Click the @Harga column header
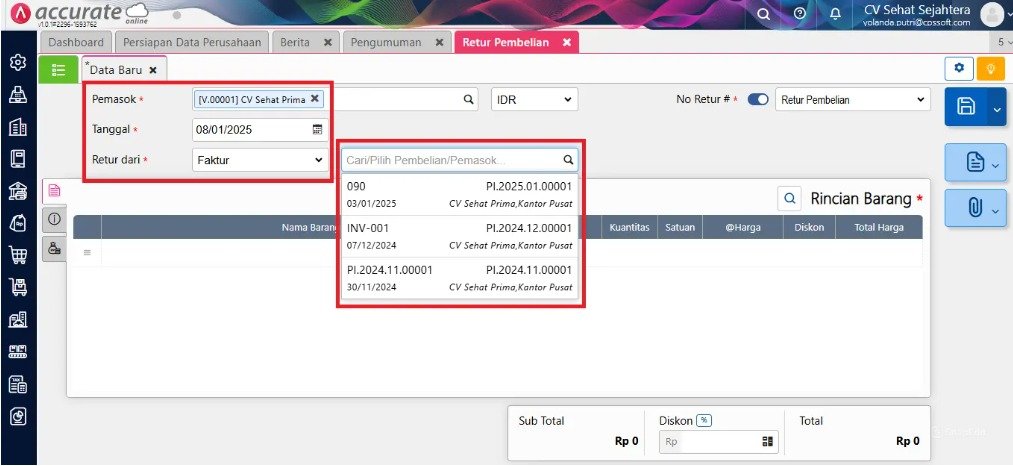Viewport: 1013px width, 466px height. 742,228
